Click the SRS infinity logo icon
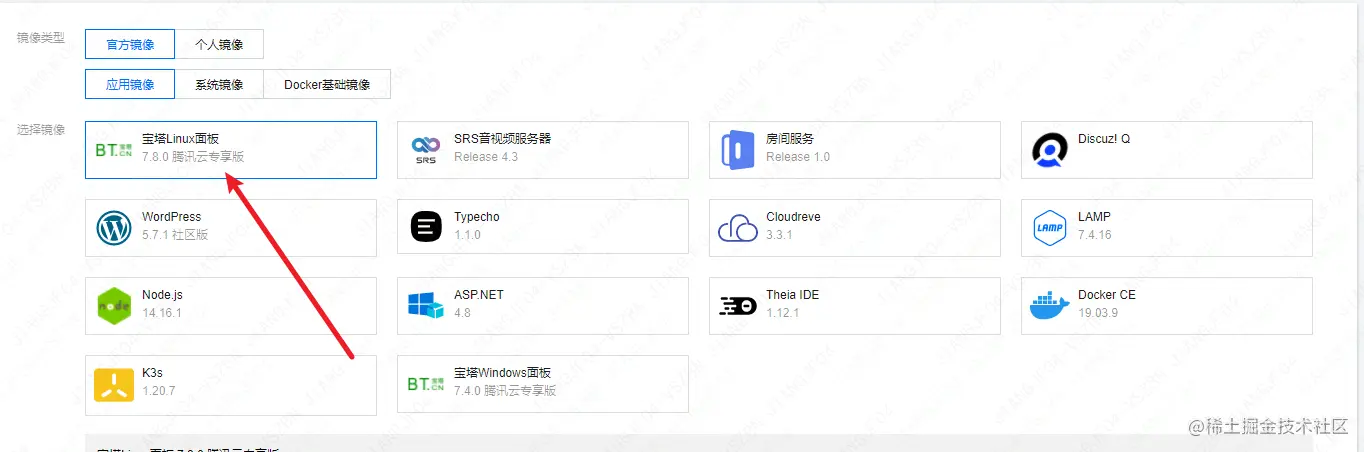1364x452 pixels. coord(426,150)
